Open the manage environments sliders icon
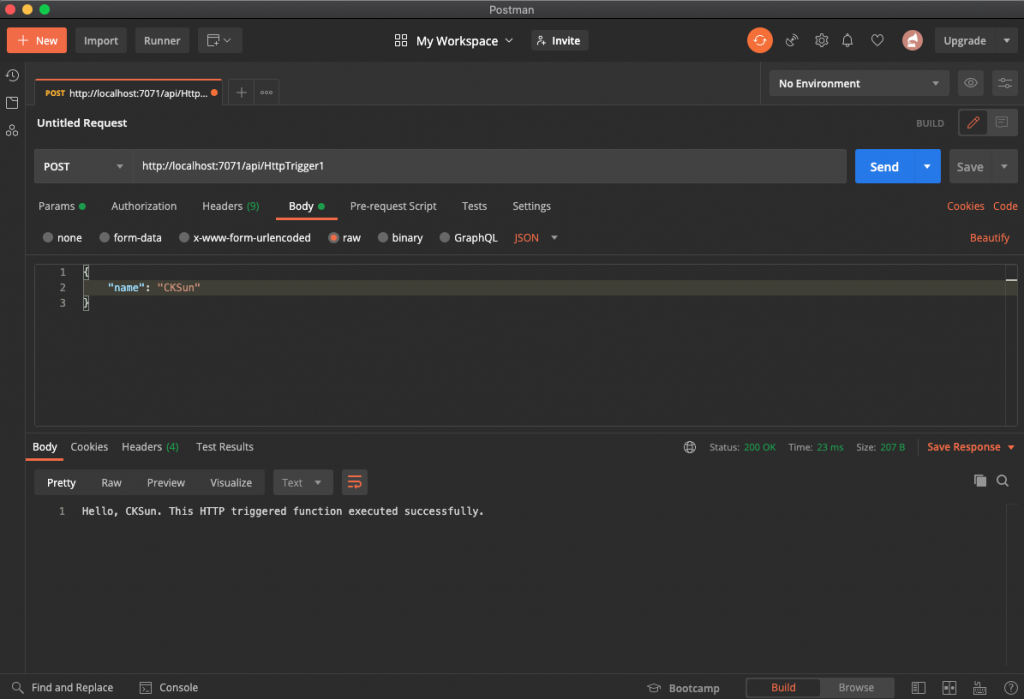1024x699 pixels. click(1004, 83)
